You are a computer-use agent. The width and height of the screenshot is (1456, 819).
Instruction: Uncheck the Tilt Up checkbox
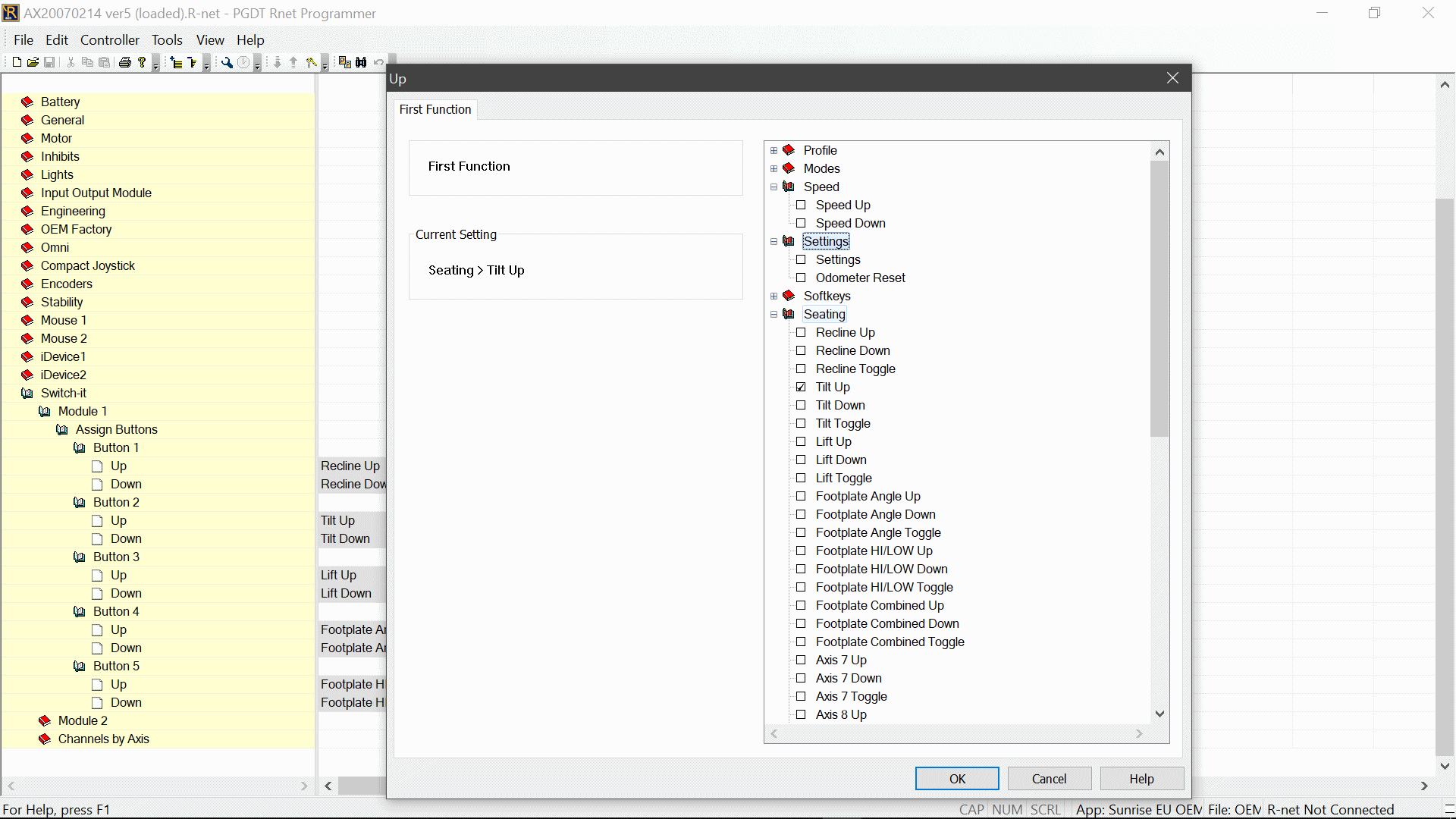click(801, 387)
